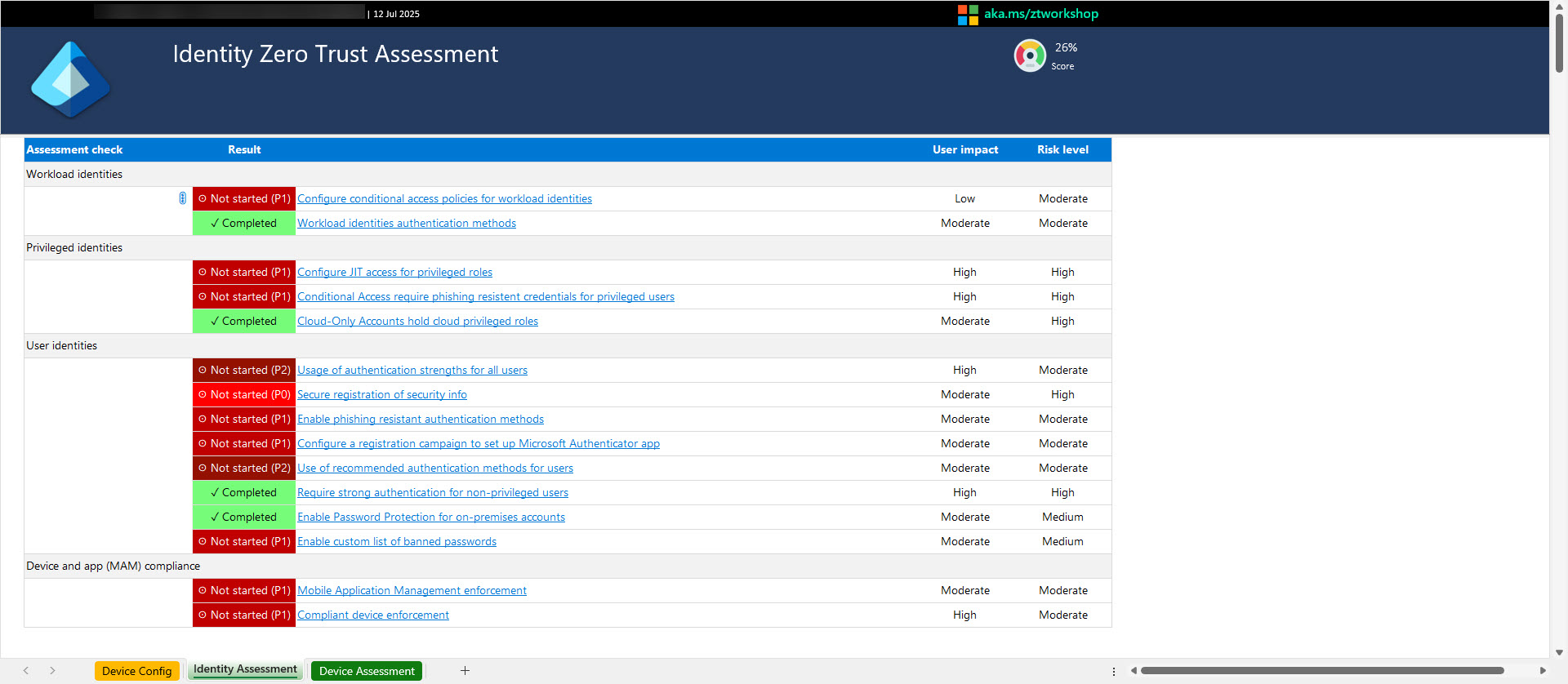
Task: Open Enable Password Protection for on-premises accounts
Action: point(431,517)
